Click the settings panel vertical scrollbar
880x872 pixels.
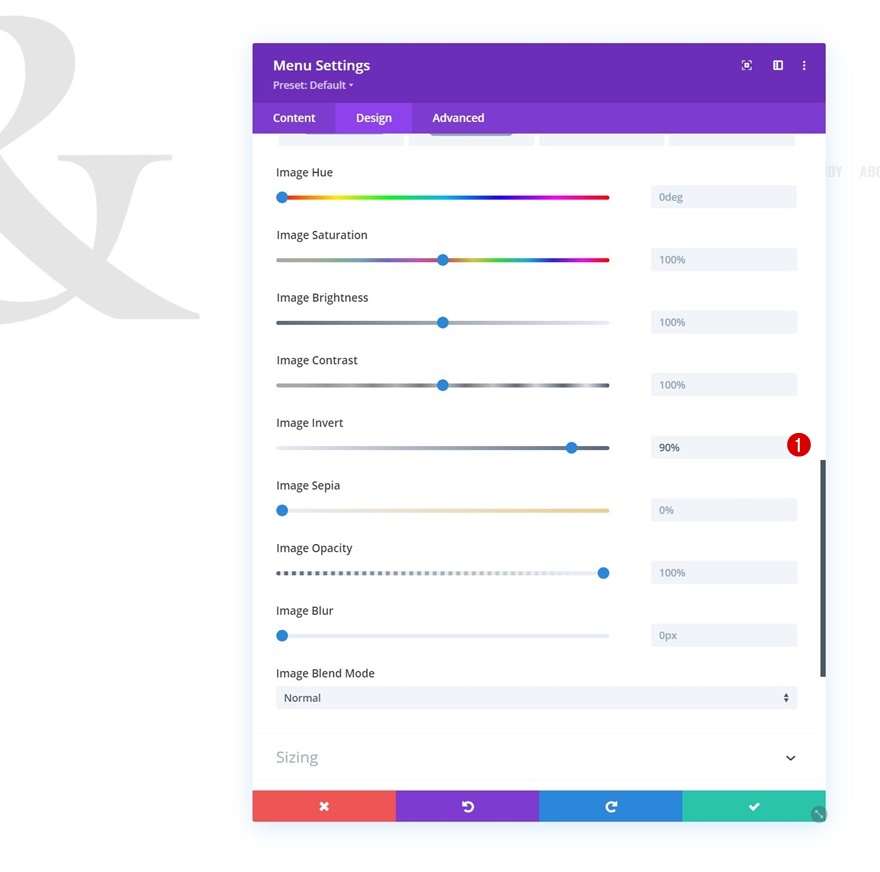(x=823, y=568)
